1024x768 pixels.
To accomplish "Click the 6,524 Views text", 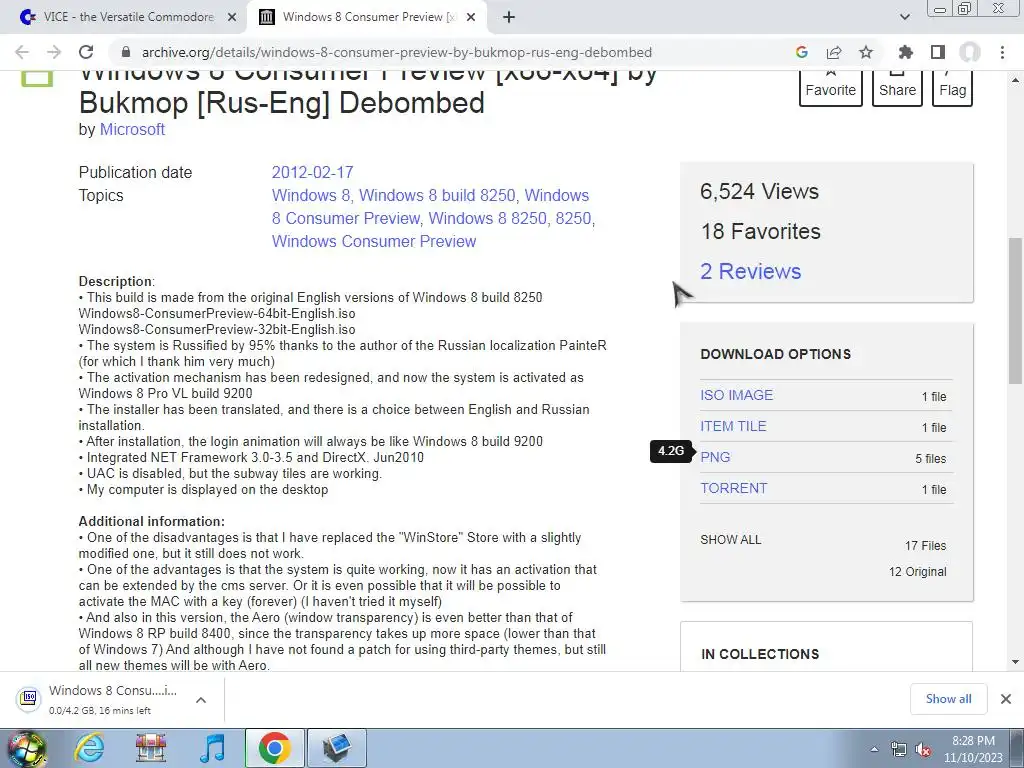I will (759, 191).
